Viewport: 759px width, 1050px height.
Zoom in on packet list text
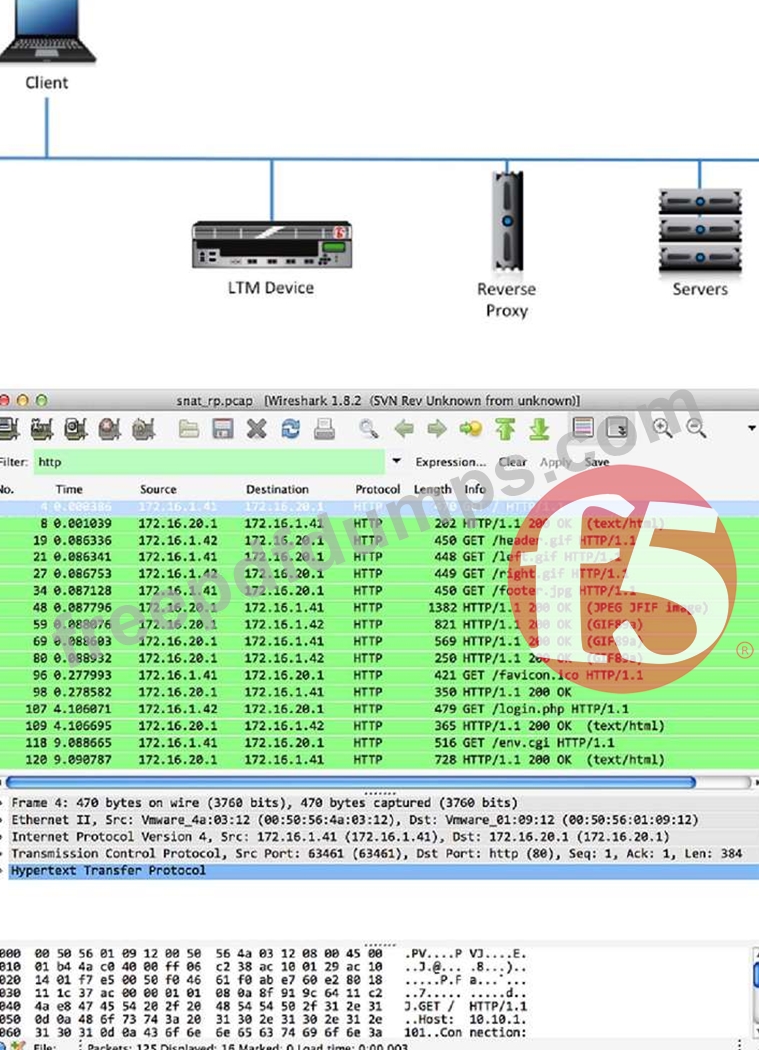pos(662,429)
